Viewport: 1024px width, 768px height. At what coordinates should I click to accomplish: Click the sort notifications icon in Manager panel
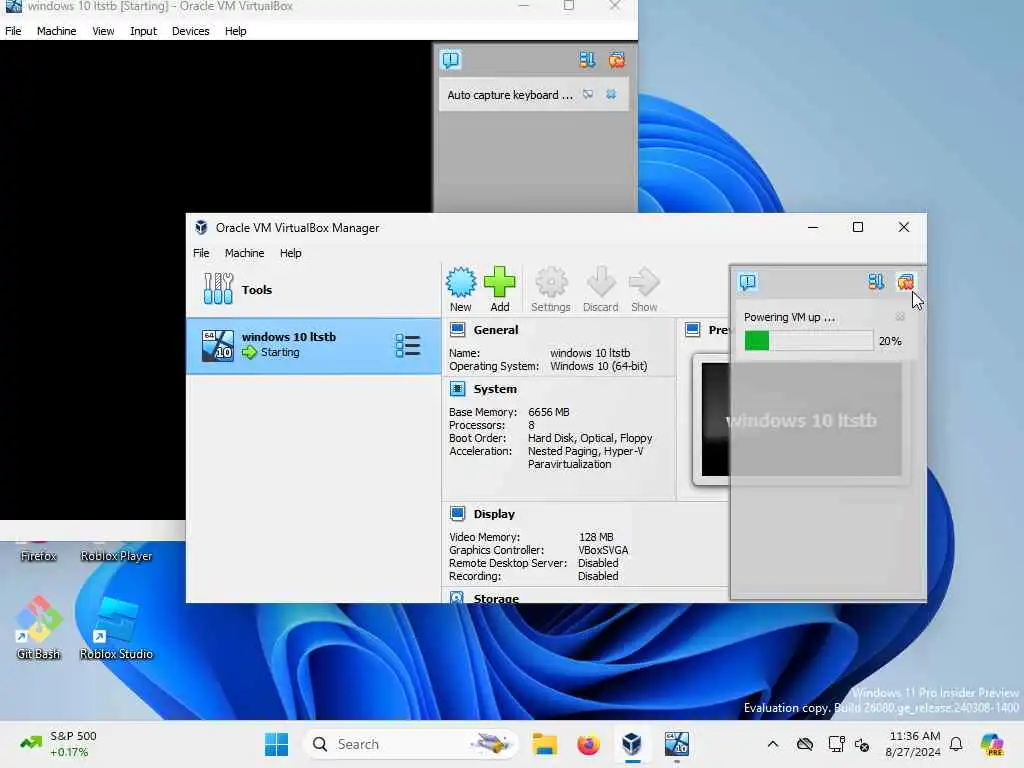pyautogui.click(x=876, y=282)
